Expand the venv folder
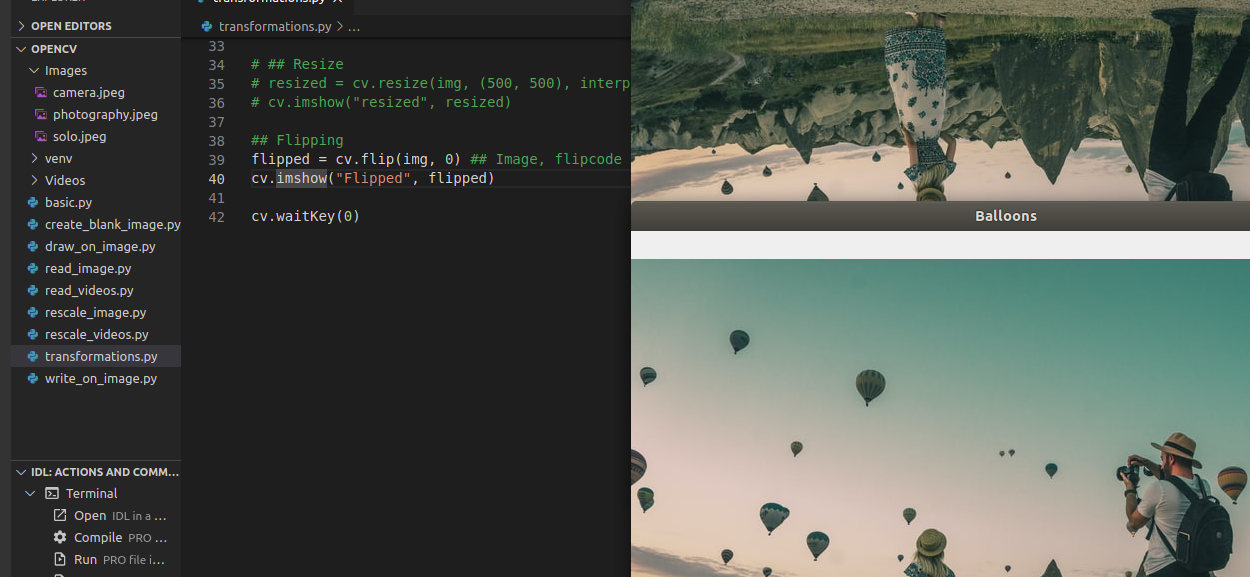Viewport: 1250px width, 577px height. 33,158
